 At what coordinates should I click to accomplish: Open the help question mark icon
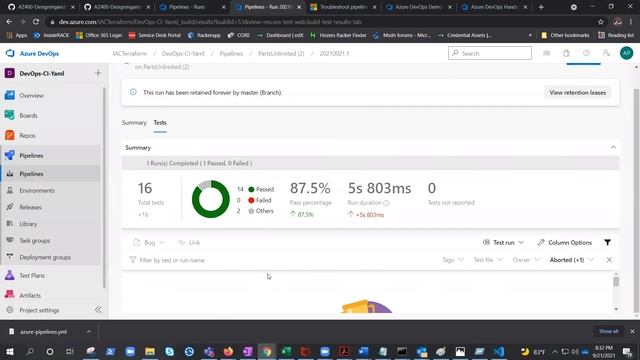586,53
